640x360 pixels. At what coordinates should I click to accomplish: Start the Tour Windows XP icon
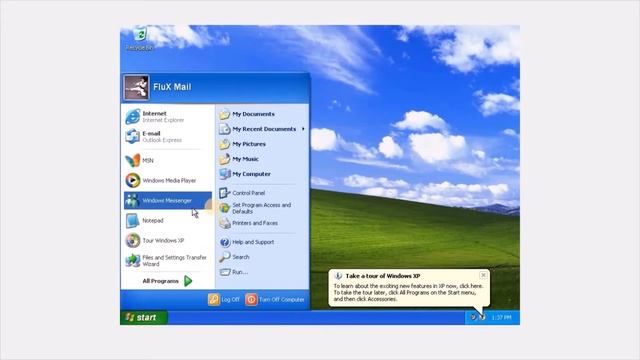[x=133, y=240]
